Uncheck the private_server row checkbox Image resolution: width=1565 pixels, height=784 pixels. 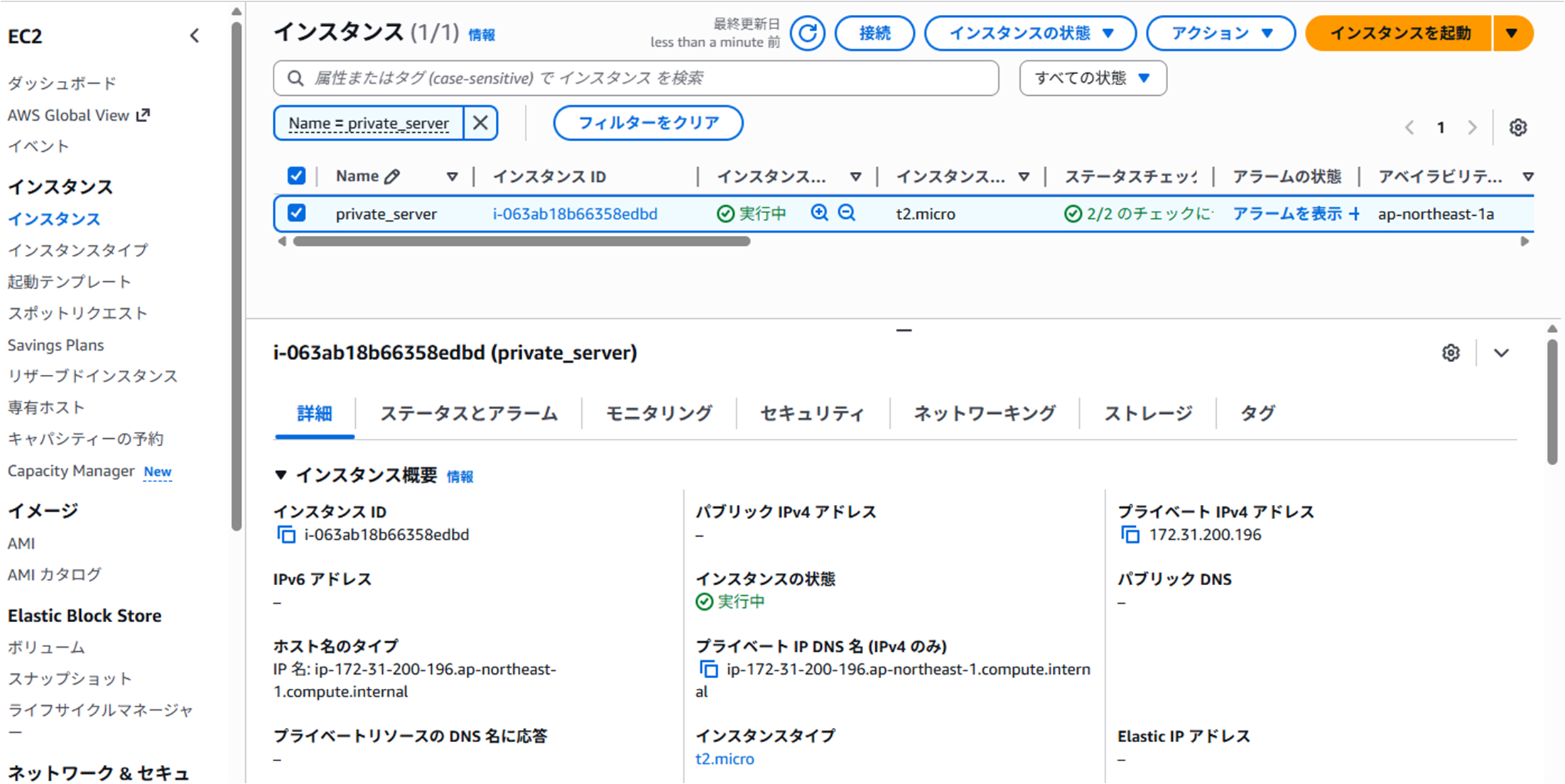coord(296,213)
